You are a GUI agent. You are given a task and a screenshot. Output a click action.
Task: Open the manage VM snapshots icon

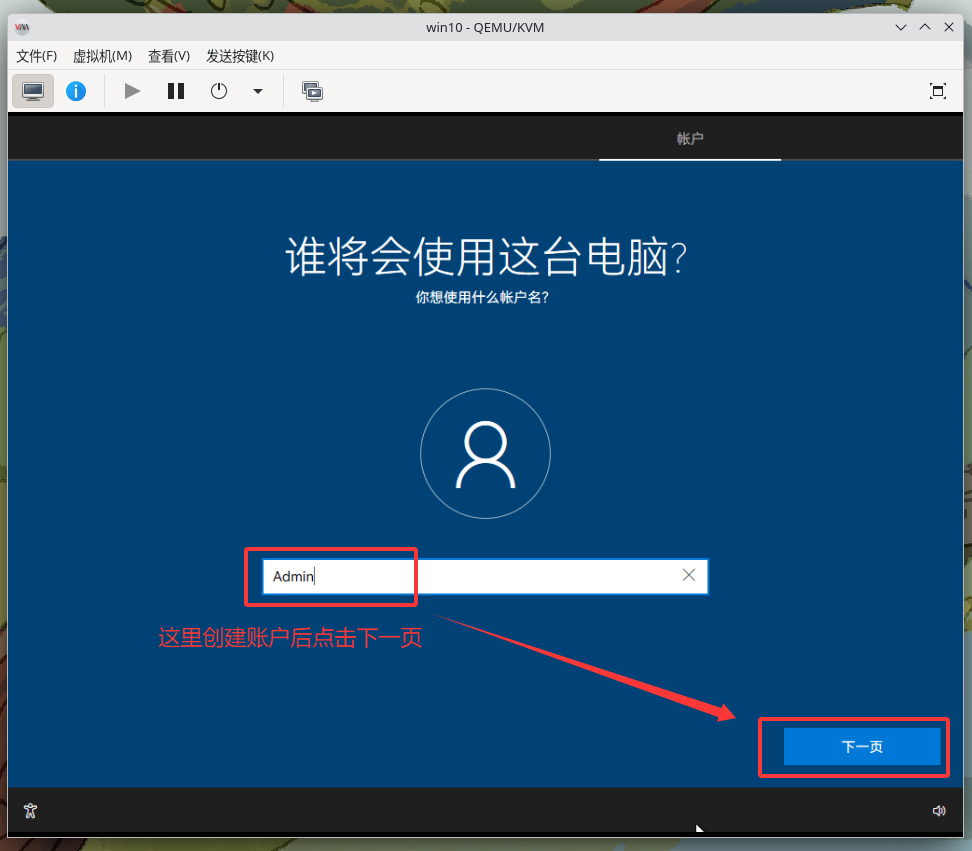pyautogui.click(x=312, y=91)
